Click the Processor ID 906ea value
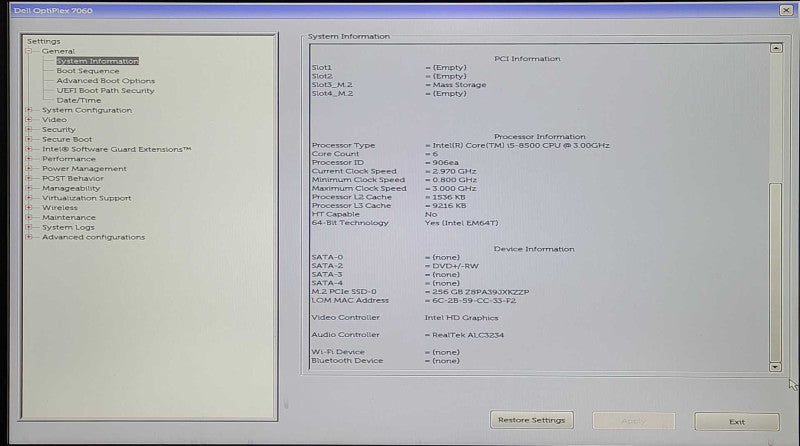The image size is (800, 446). coord(445,162)
